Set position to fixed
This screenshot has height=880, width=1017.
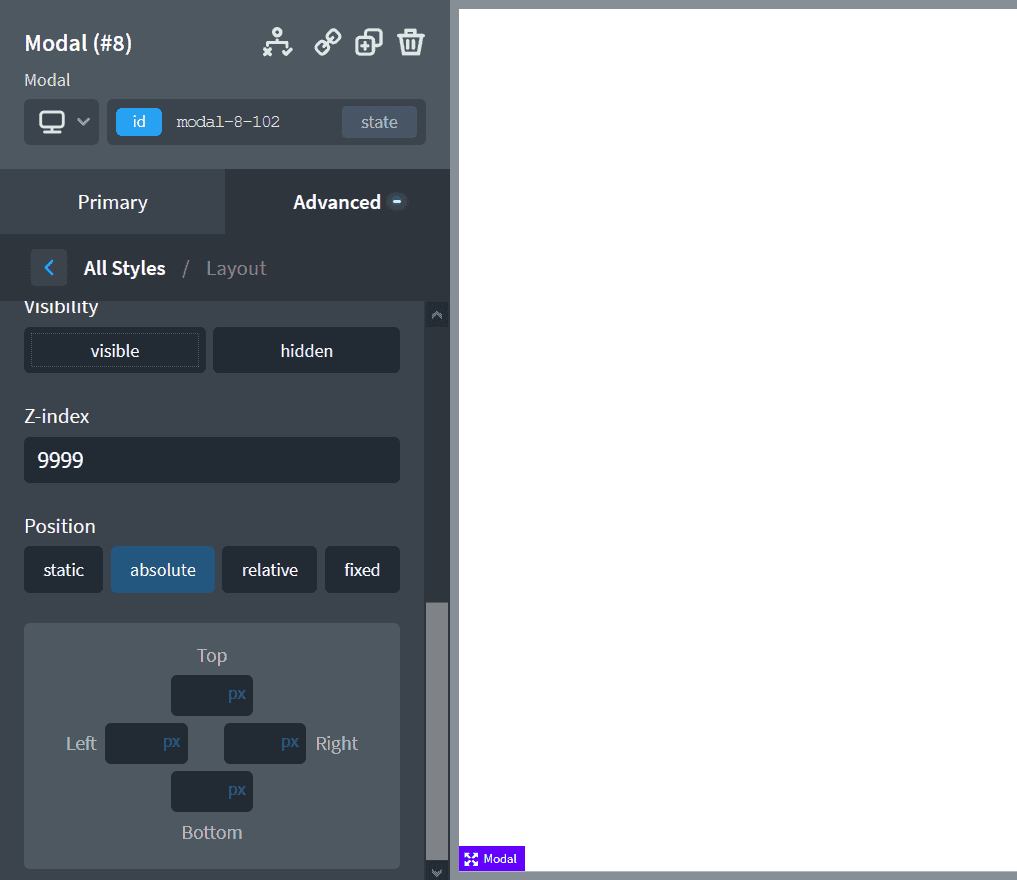[362, 569]
